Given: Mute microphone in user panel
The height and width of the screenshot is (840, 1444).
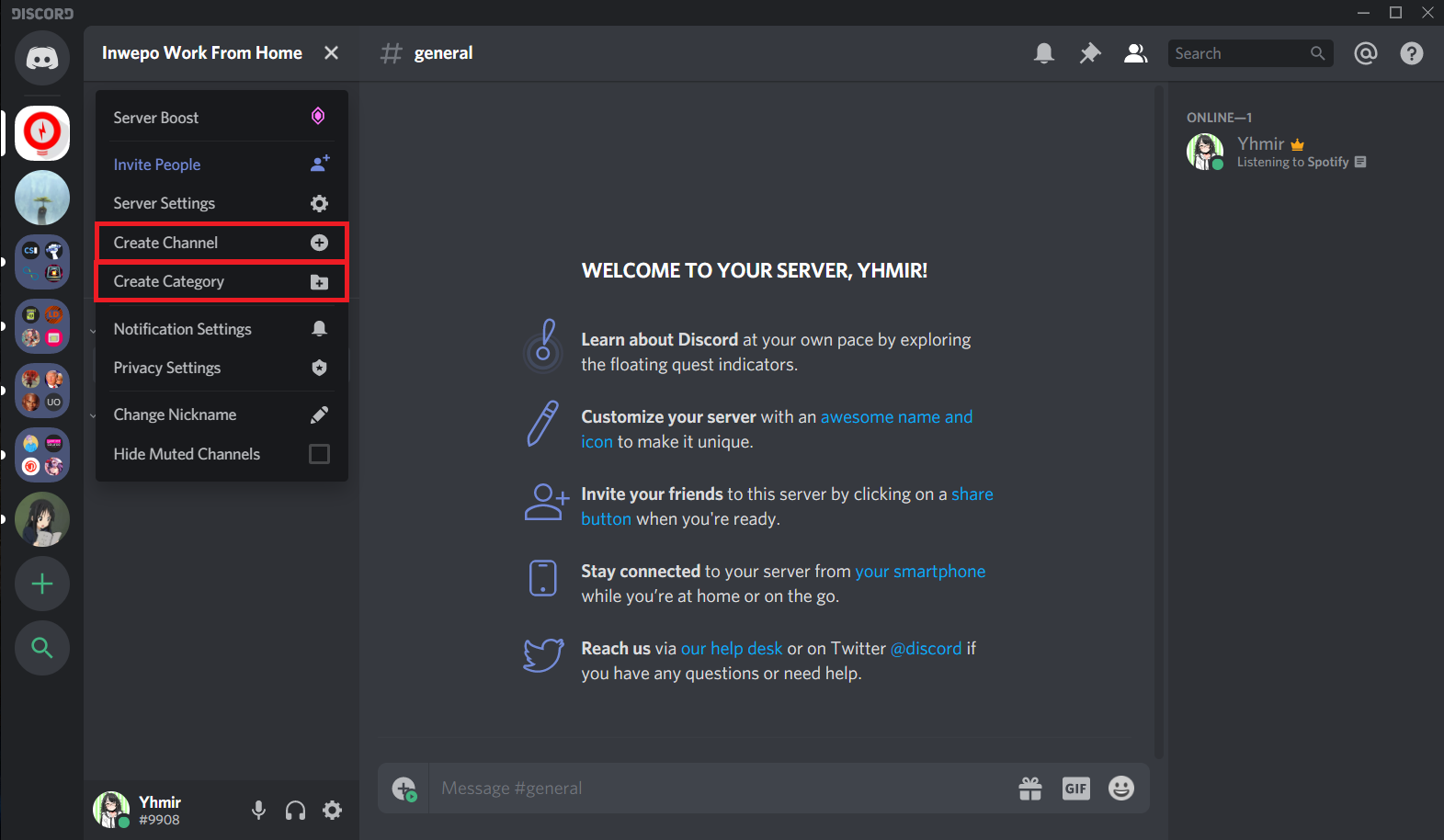Looking at the screenshot, I should coord(259,810).
